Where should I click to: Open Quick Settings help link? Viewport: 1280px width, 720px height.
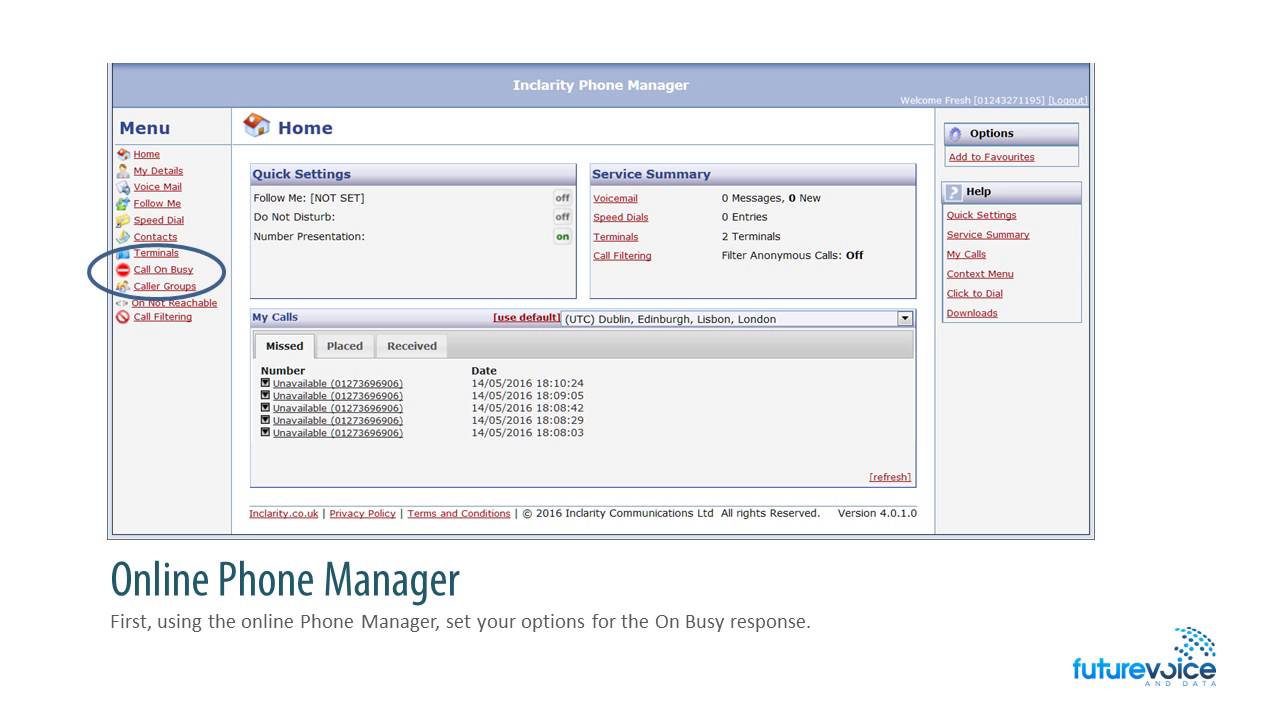[981, 215]
